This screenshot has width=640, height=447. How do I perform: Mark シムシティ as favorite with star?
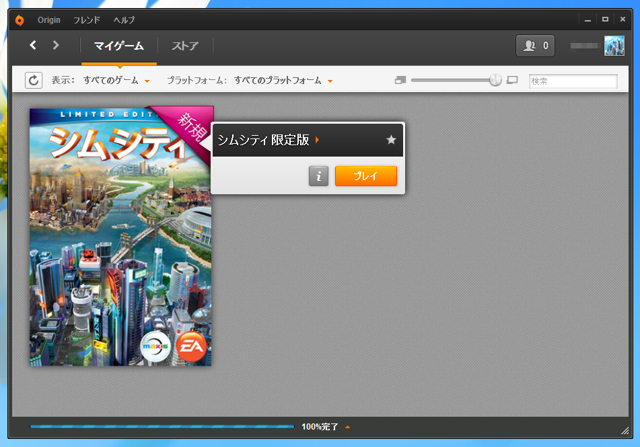[391, 140]
